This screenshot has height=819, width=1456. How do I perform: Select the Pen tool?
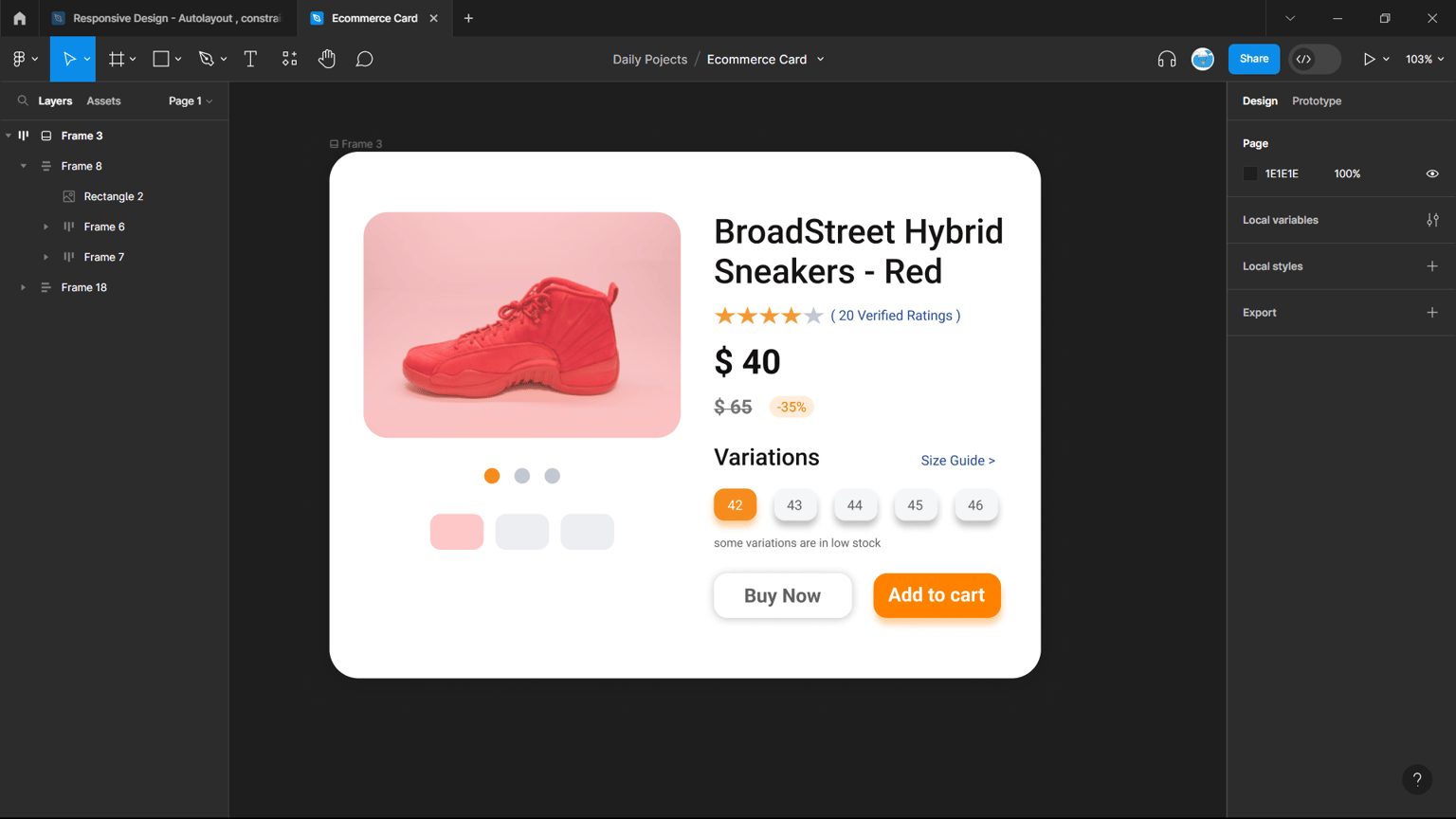206,59
